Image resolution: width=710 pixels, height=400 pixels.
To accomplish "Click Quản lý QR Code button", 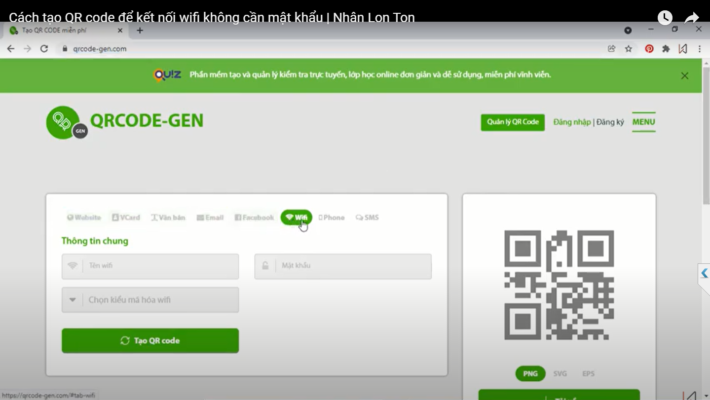I will click(513, 122).
